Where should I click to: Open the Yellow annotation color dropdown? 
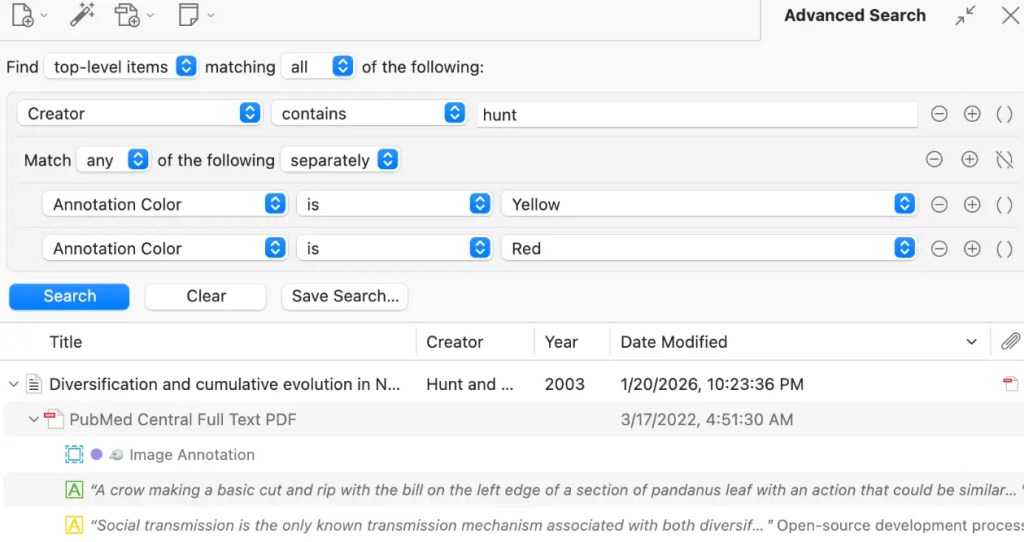pyautogui.click(x=709, y=204)
